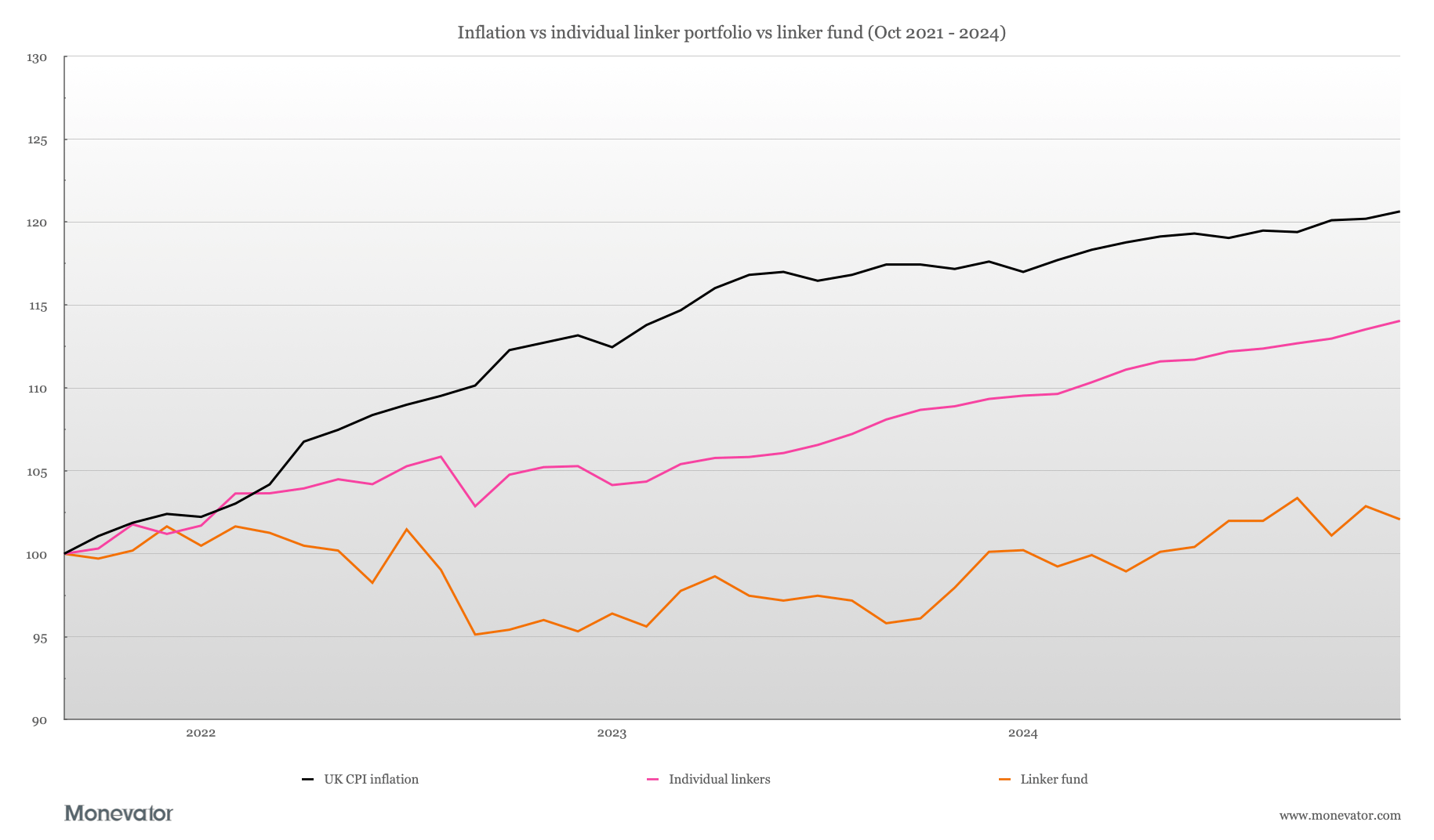Open the www.monevator.com link
The height and width of the screenshot is (840, 1434).
pos(1339,816)
